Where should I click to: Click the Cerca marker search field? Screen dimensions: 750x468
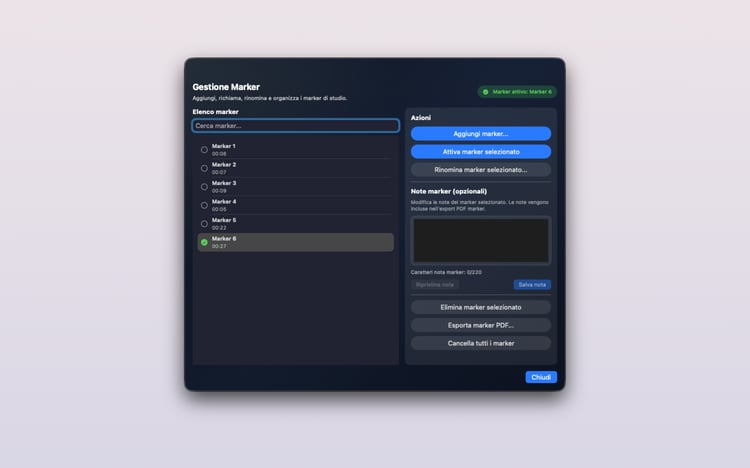coord(296,126)
